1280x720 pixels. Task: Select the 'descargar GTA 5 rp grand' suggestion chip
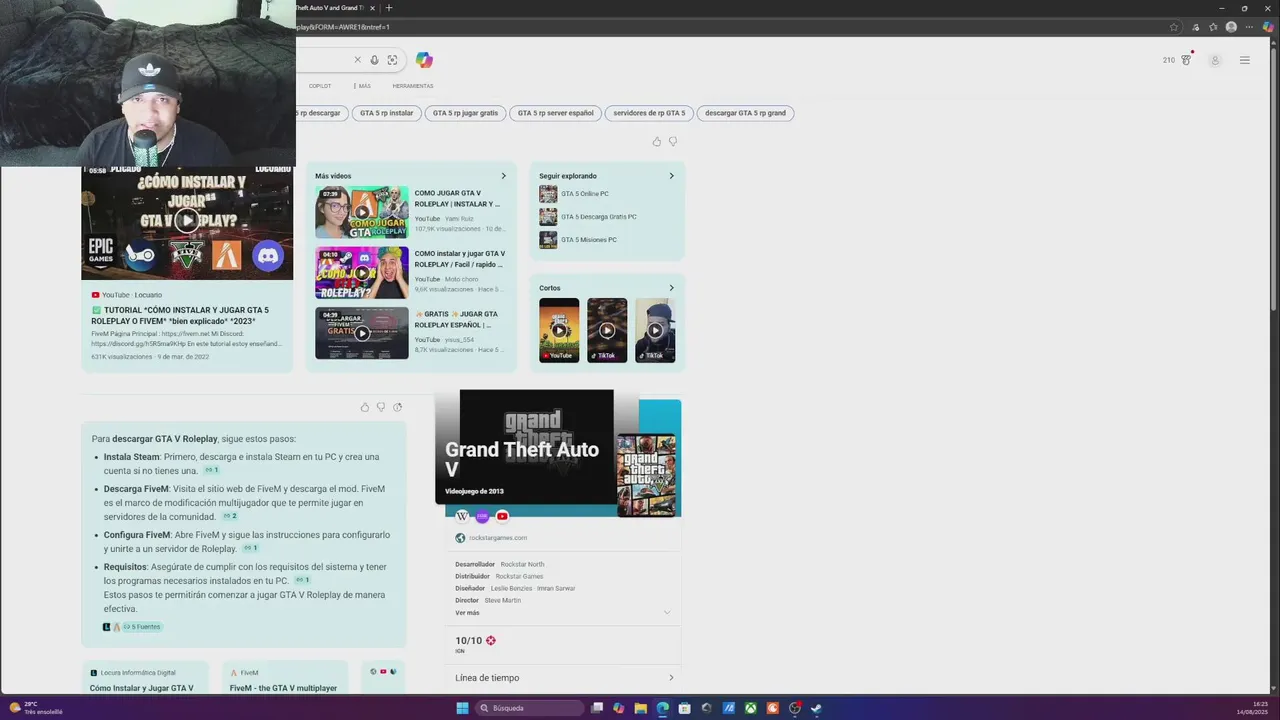[745, 113]
